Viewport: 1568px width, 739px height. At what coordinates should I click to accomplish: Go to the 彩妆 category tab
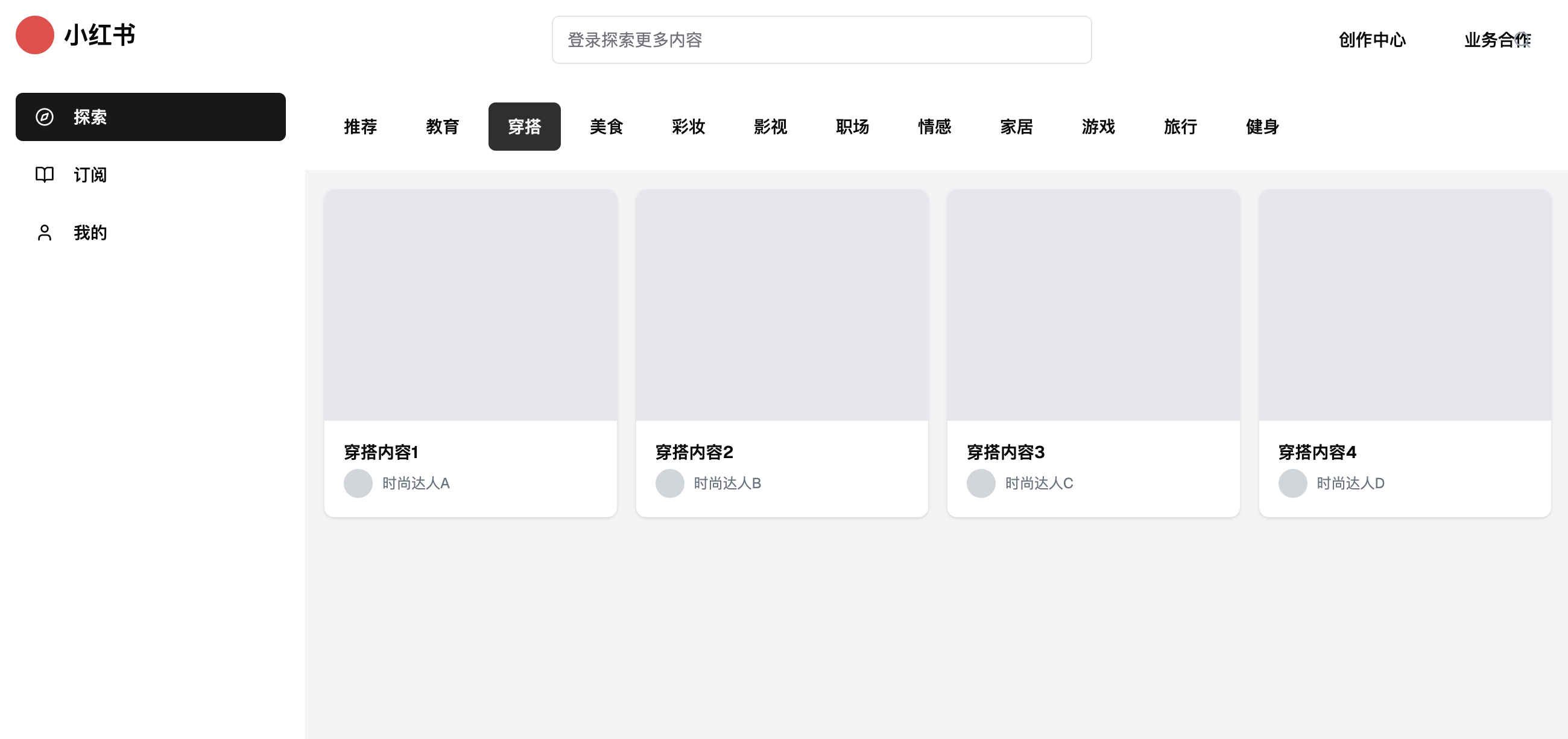(689, 127)
